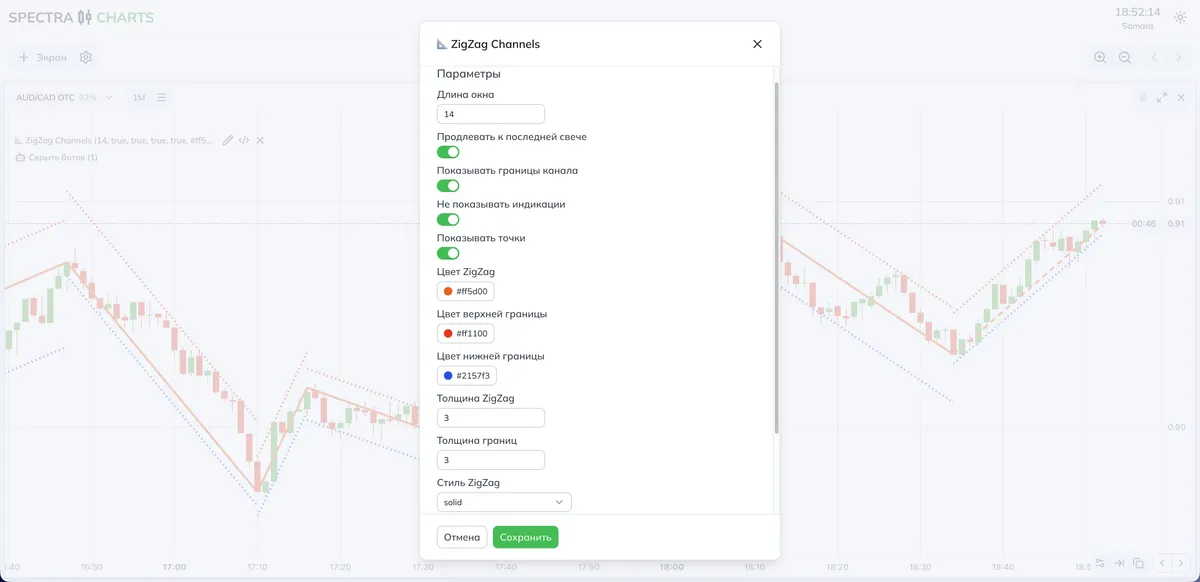Toggle the "Показывать точки" switch
1200x582 pixels.
[x=448, y=253]
